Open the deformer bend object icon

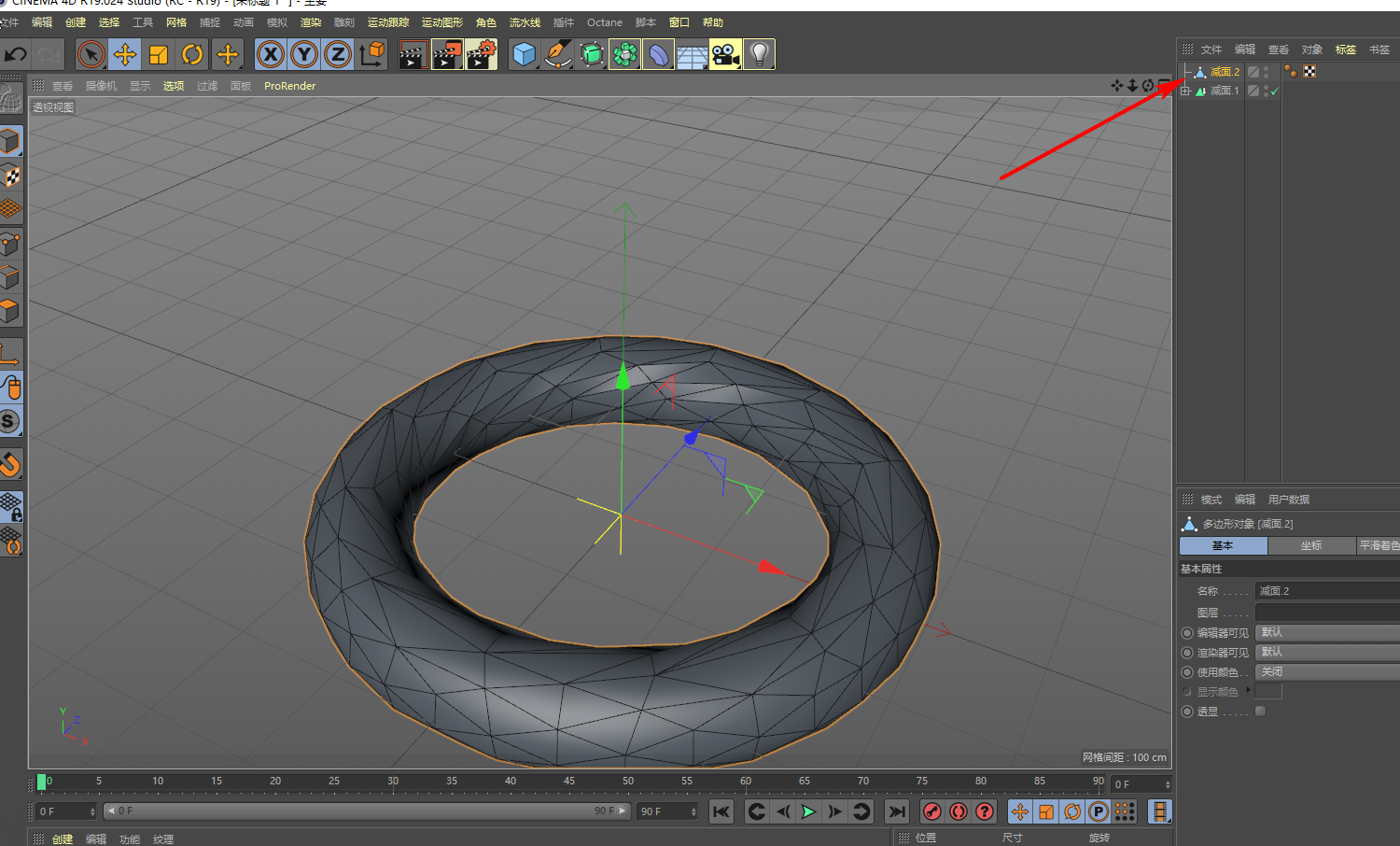(659, 55)
